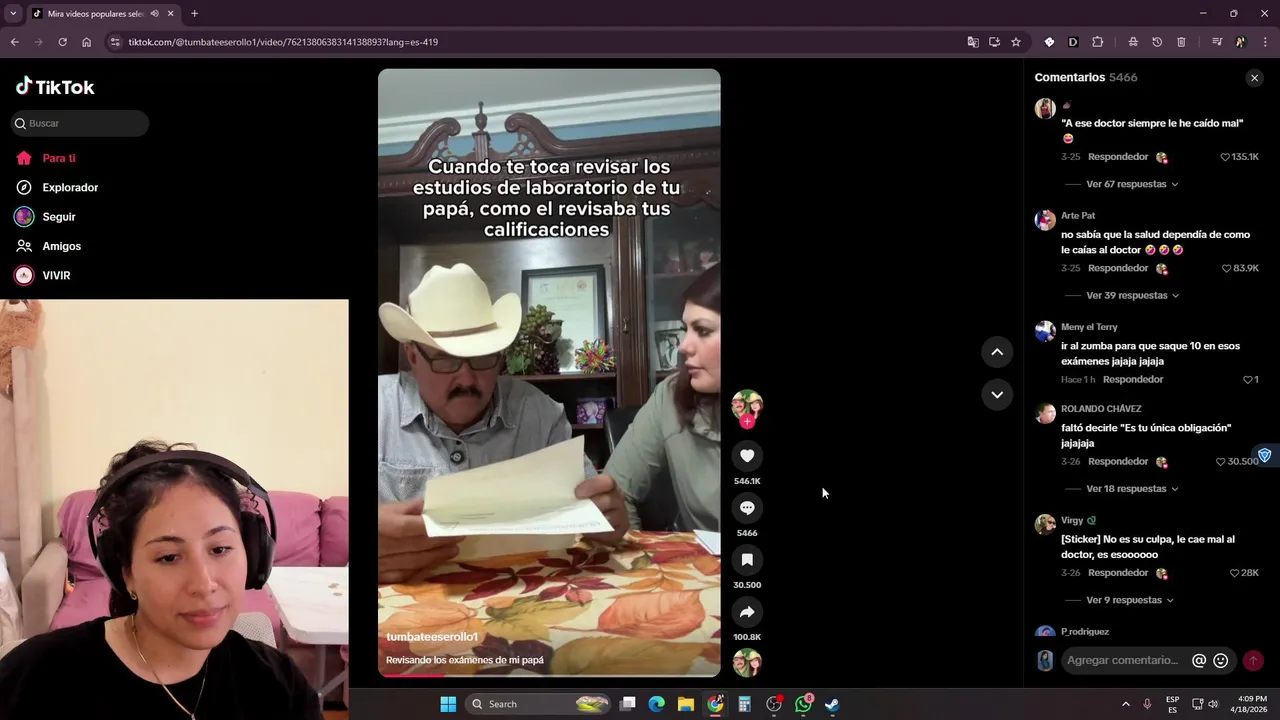Image resolution: width=1280 pixels, height=720 pixels.
Task: Open tumbateeserollo1 username on video
Action: (x=432, y=637)
